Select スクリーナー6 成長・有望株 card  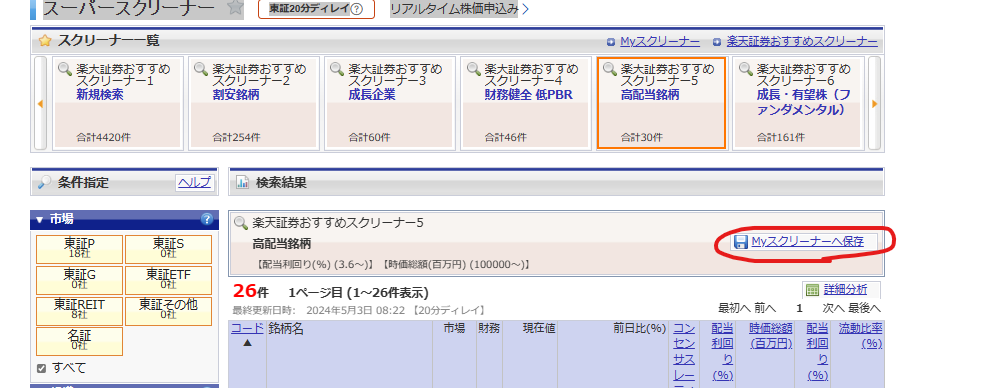coord(798,103)
